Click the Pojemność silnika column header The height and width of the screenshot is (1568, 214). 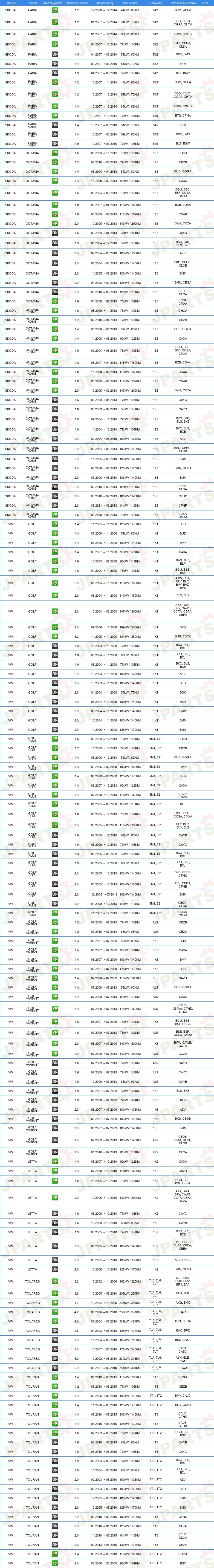click(76, 2)
